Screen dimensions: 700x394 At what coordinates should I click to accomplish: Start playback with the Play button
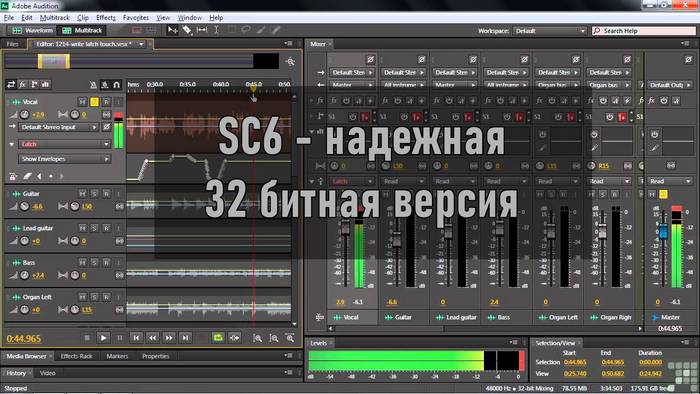(x=103, y=338)
